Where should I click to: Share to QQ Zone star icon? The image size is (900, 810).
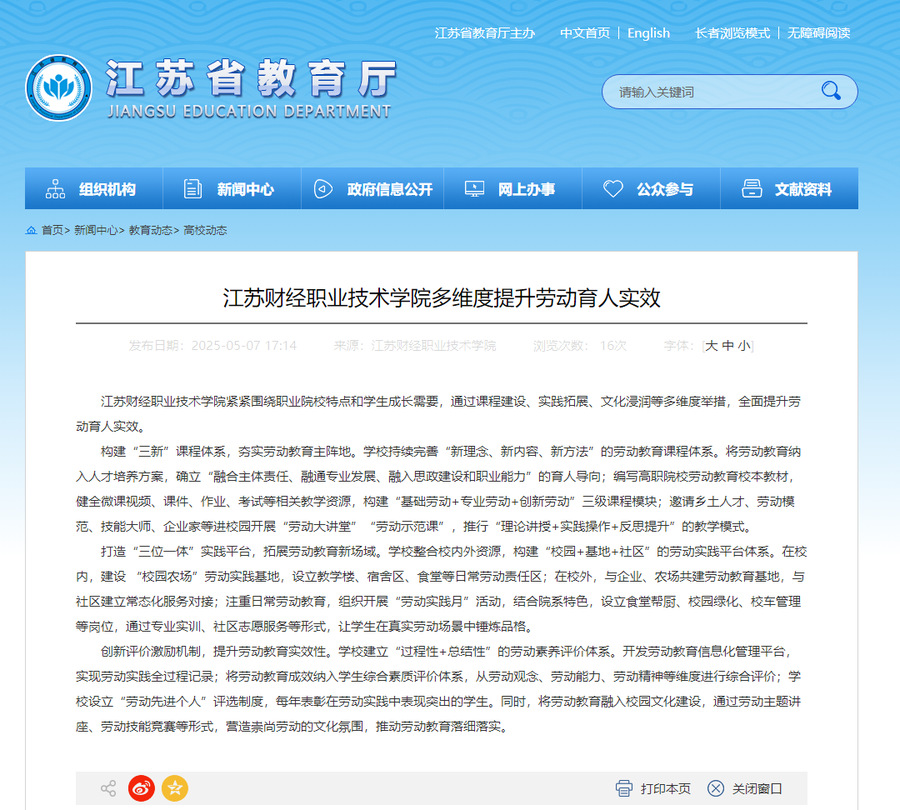(175, 789)
